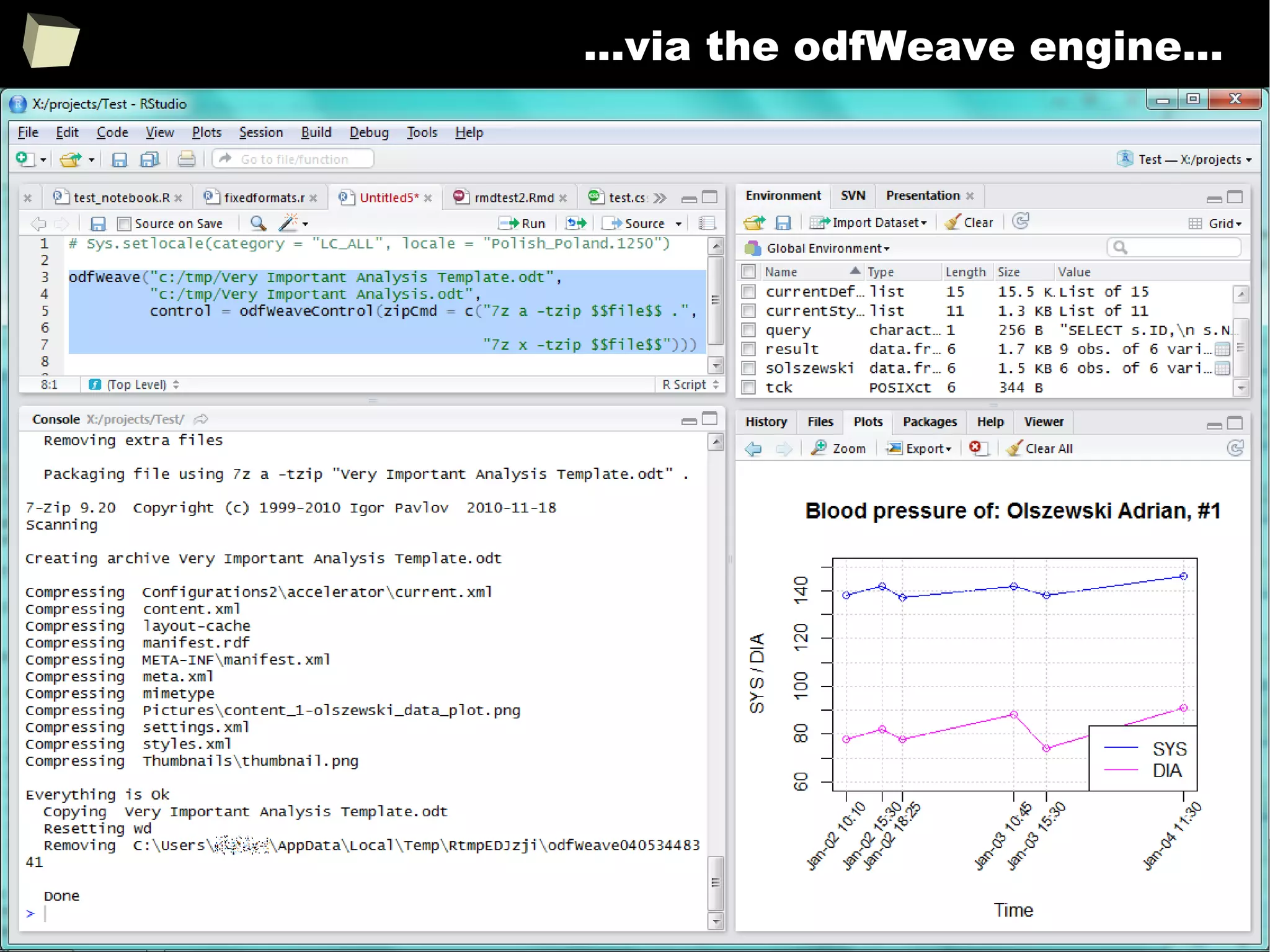
Task: Click the console vertical scrollbar thumb
Action: point(716,882)
